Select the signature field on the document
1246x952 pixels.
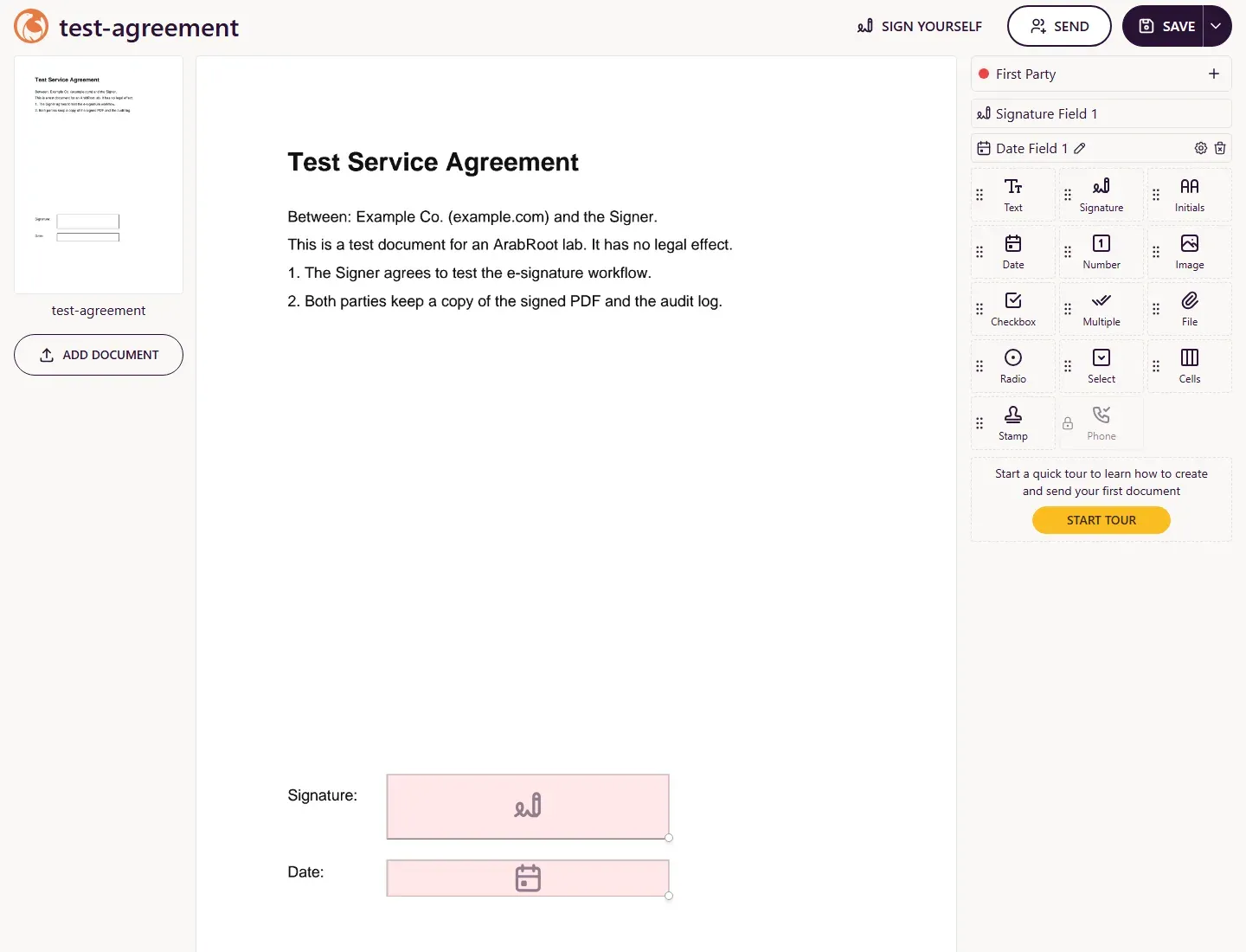[528, 807]
